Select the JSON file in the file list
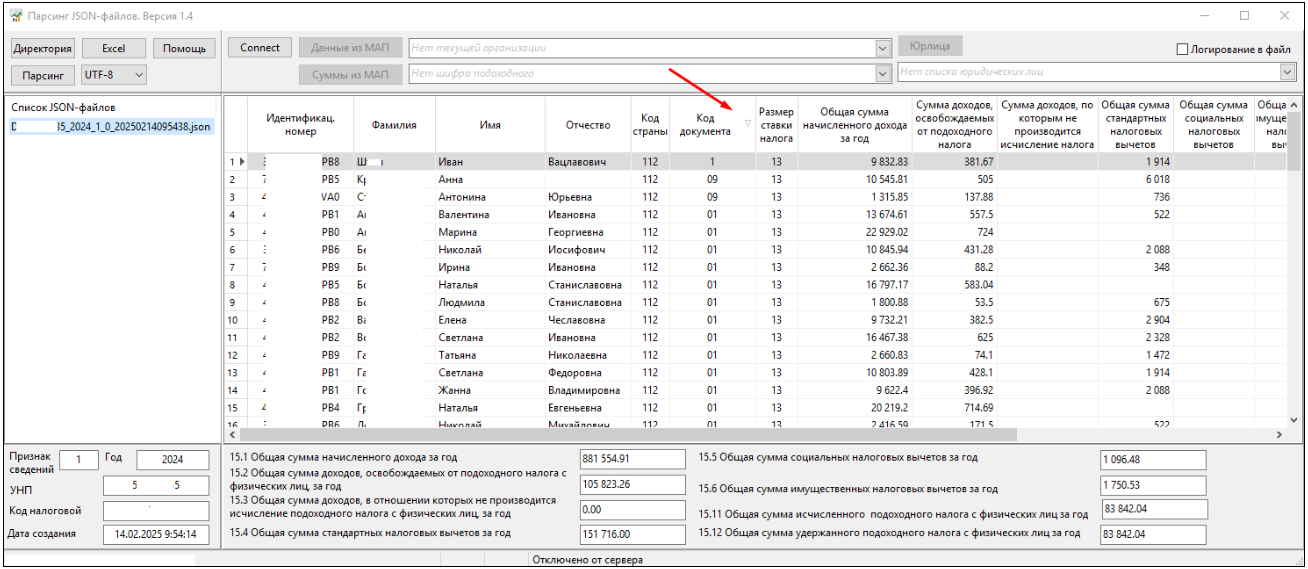The height and width of the screenshot is (569, 1308). pos(110,127)
